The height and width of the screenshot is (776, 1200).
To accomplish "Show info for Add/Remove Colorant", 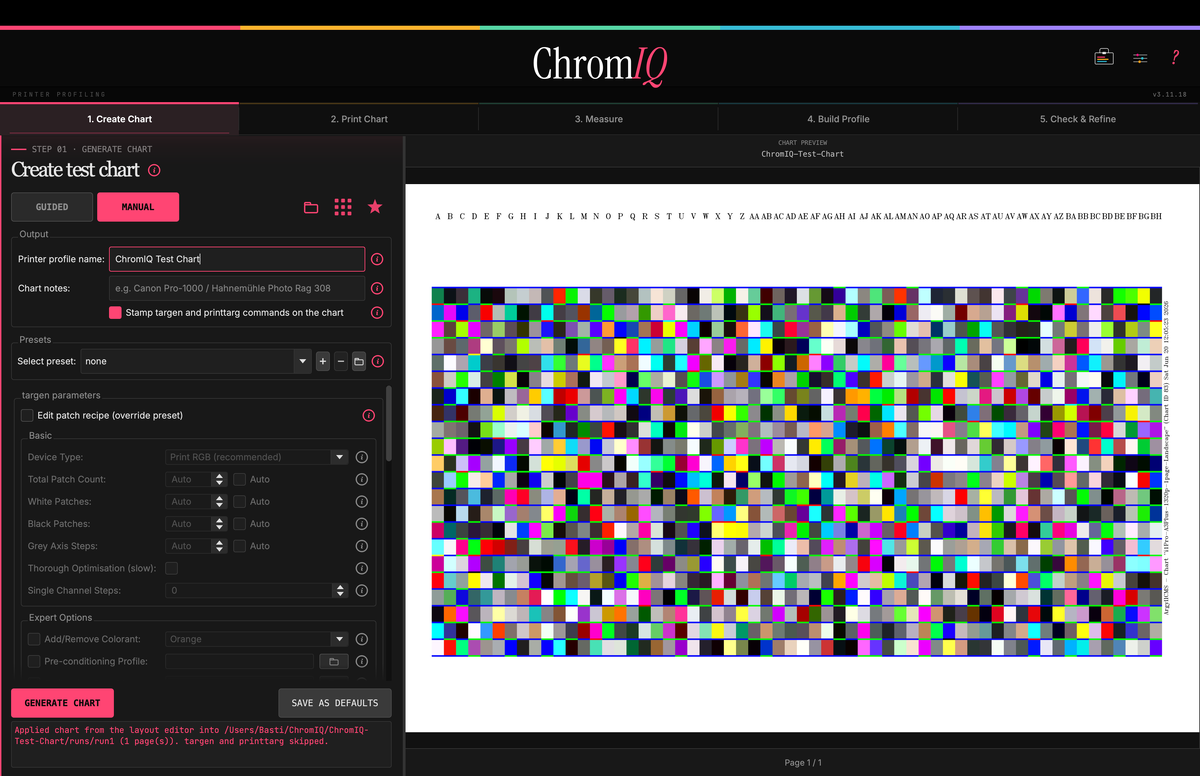I will (x=362, y=639).
